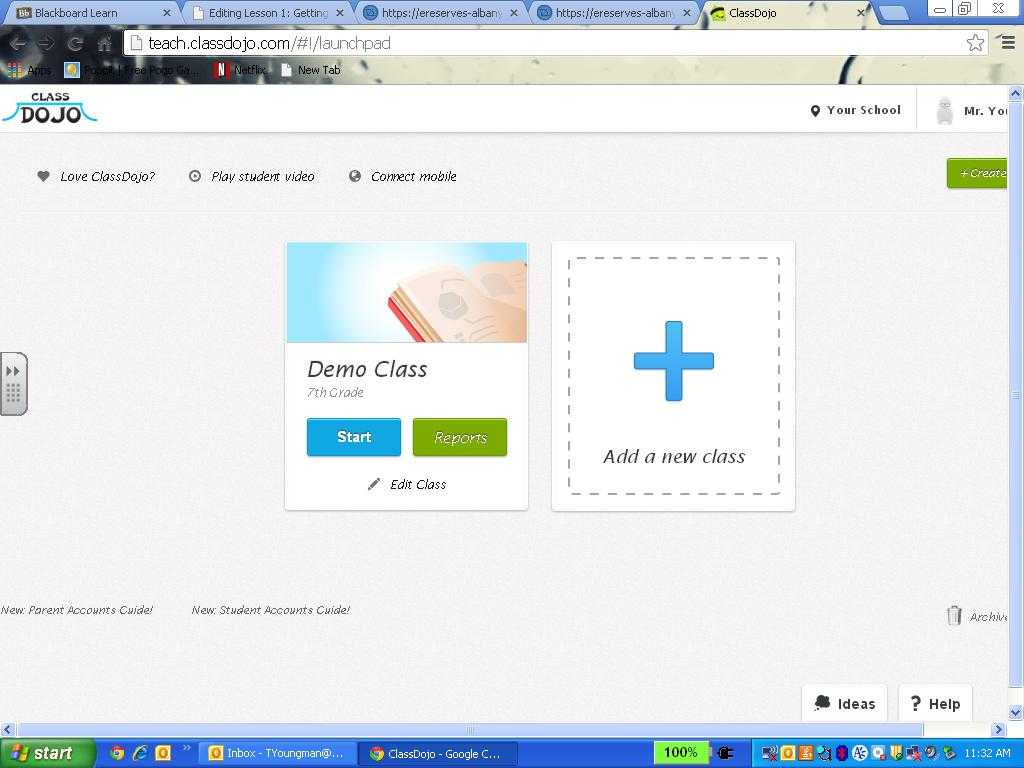Open the Love ClassDojo? link
Screen dimensions: 1024x768
pos(108,176)
